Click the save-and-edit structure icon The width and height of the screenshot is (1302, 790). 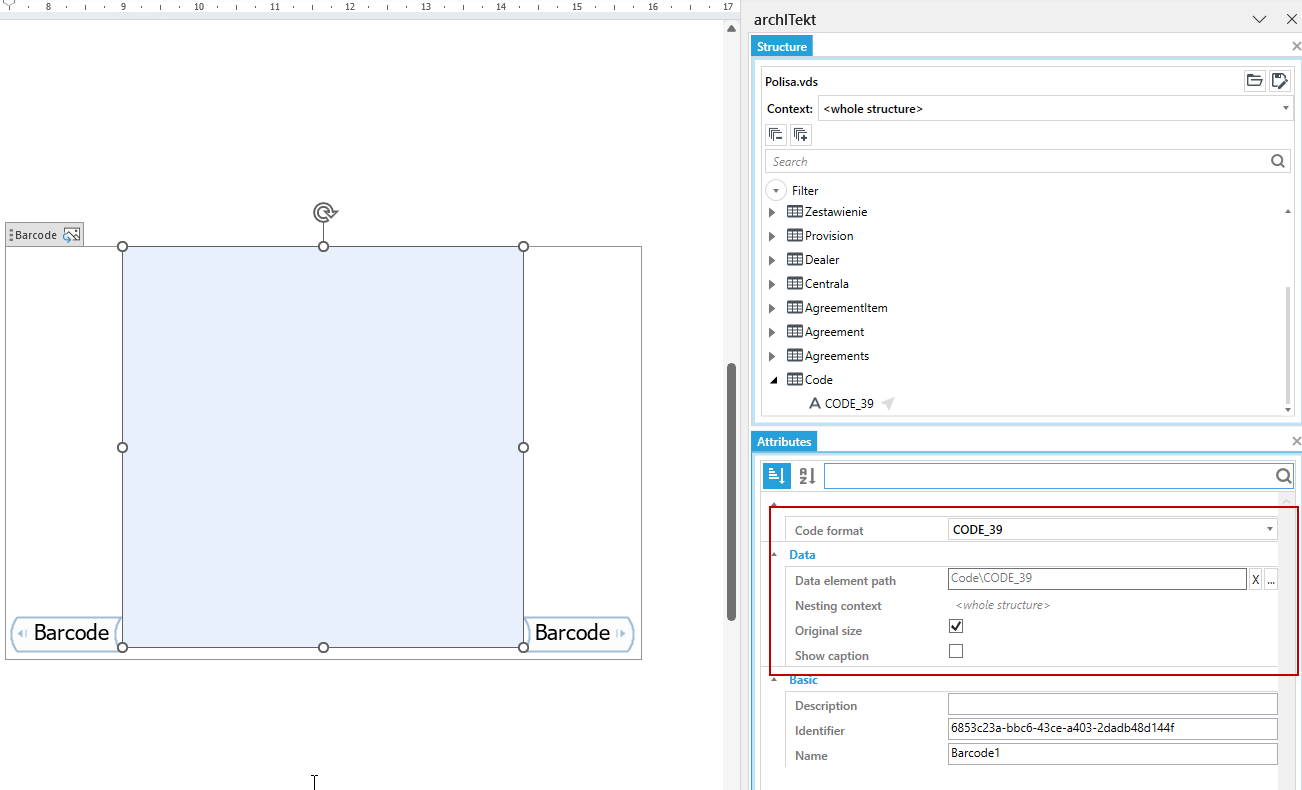(x=1279, y=81)
